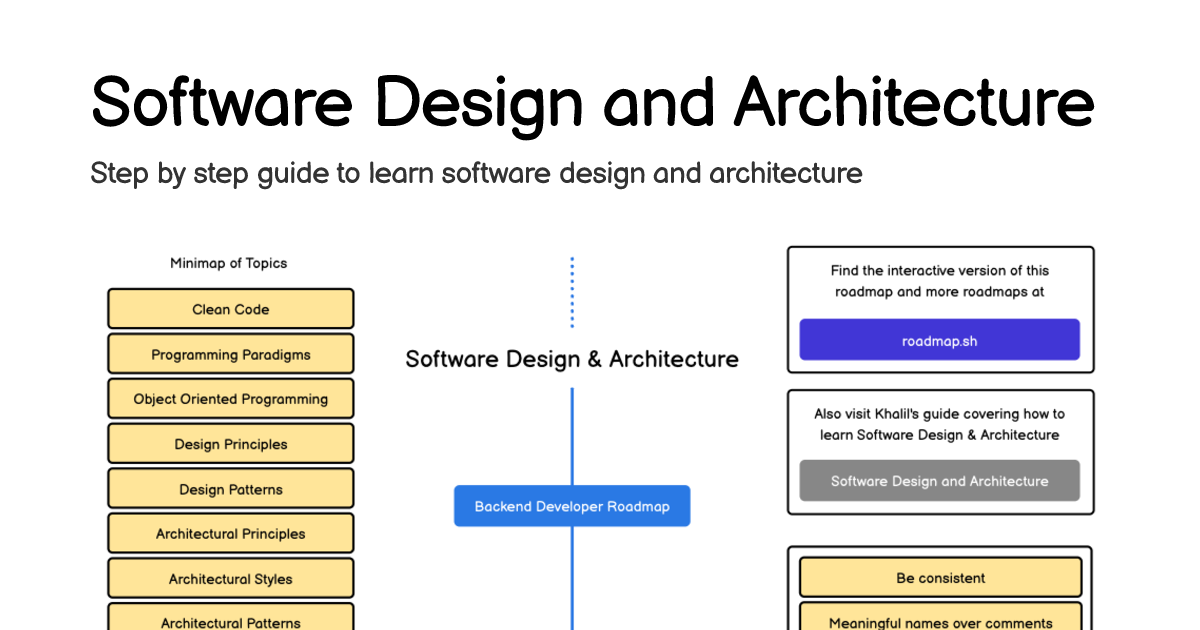The width and height of the screenshot is (1200, 630).
Task: Open the Architectural Styles topic
Action: tap(230, 578)
